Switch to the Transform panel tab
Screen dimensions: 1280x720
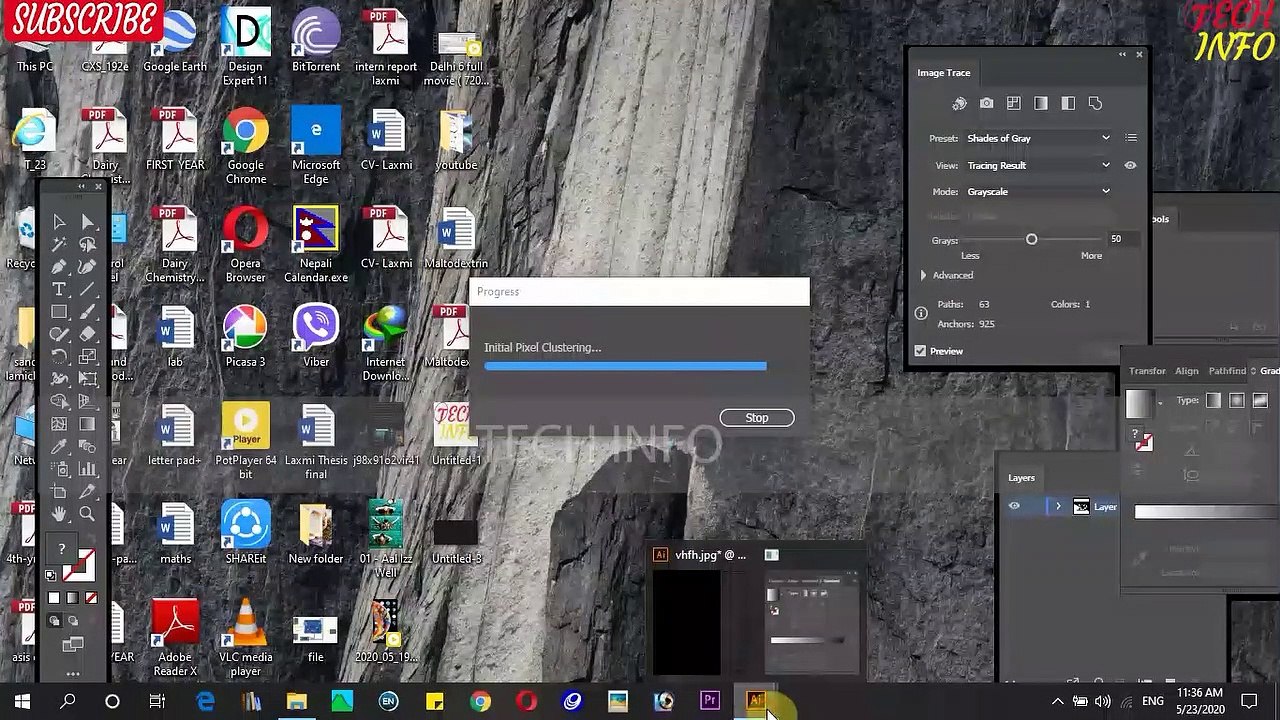(x=1147, y=371)
